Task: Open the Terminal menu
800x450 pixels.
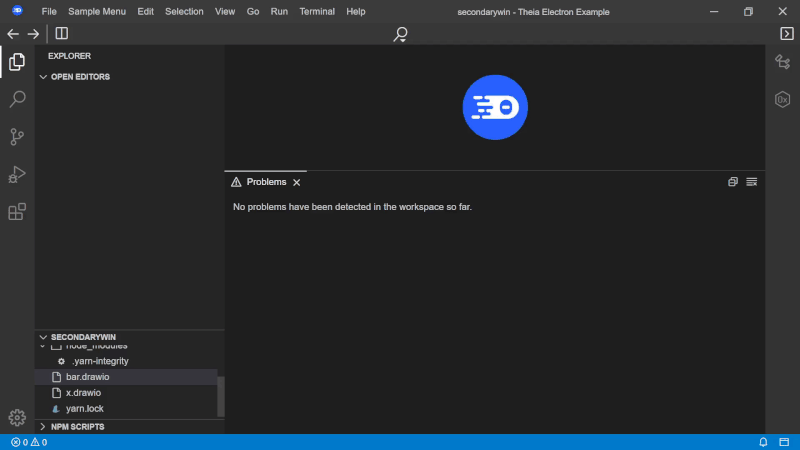Action: point(317,11)
